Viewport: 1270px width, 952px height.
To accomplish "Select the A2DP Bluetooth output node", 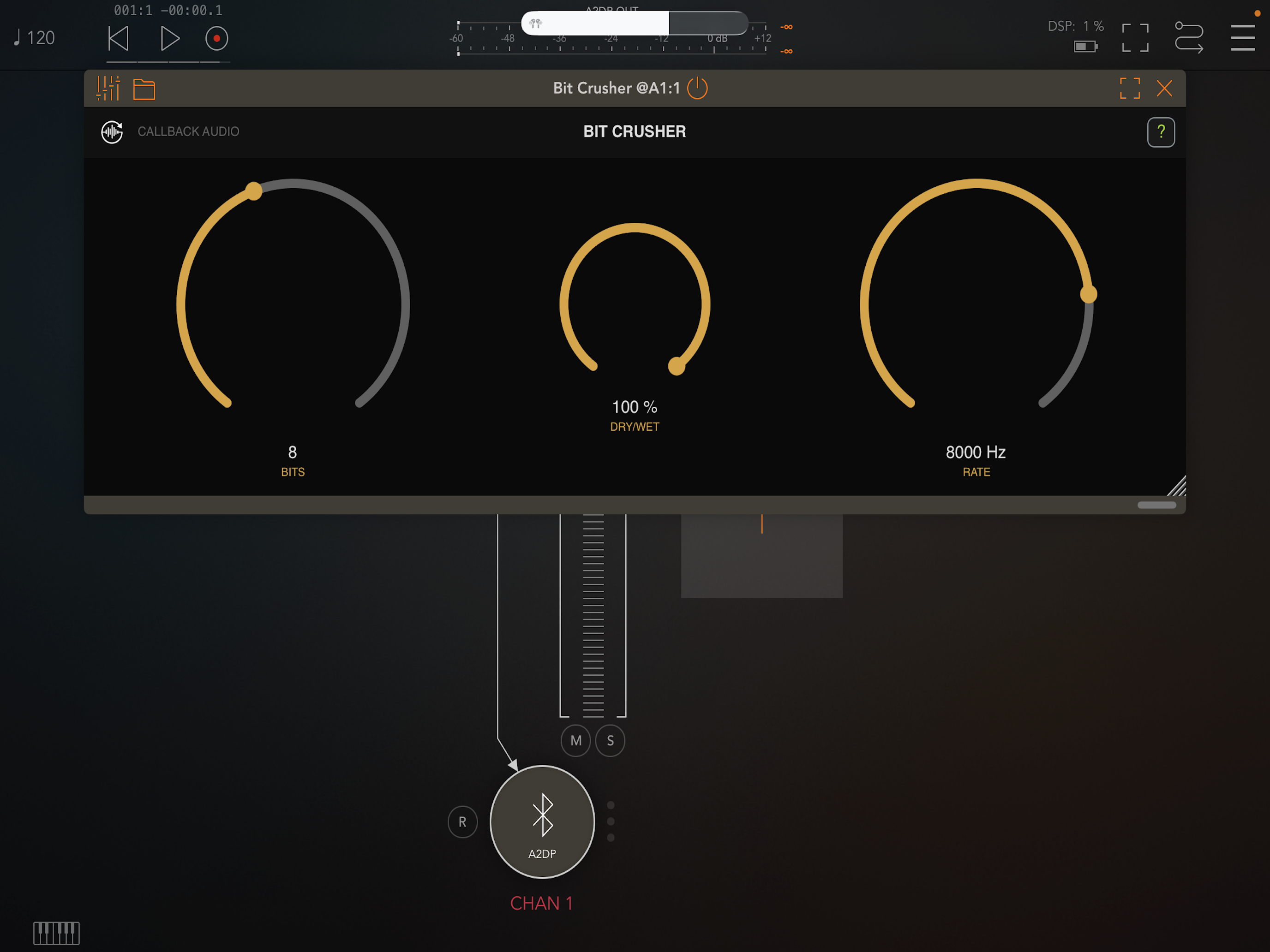I will [542, 822].
